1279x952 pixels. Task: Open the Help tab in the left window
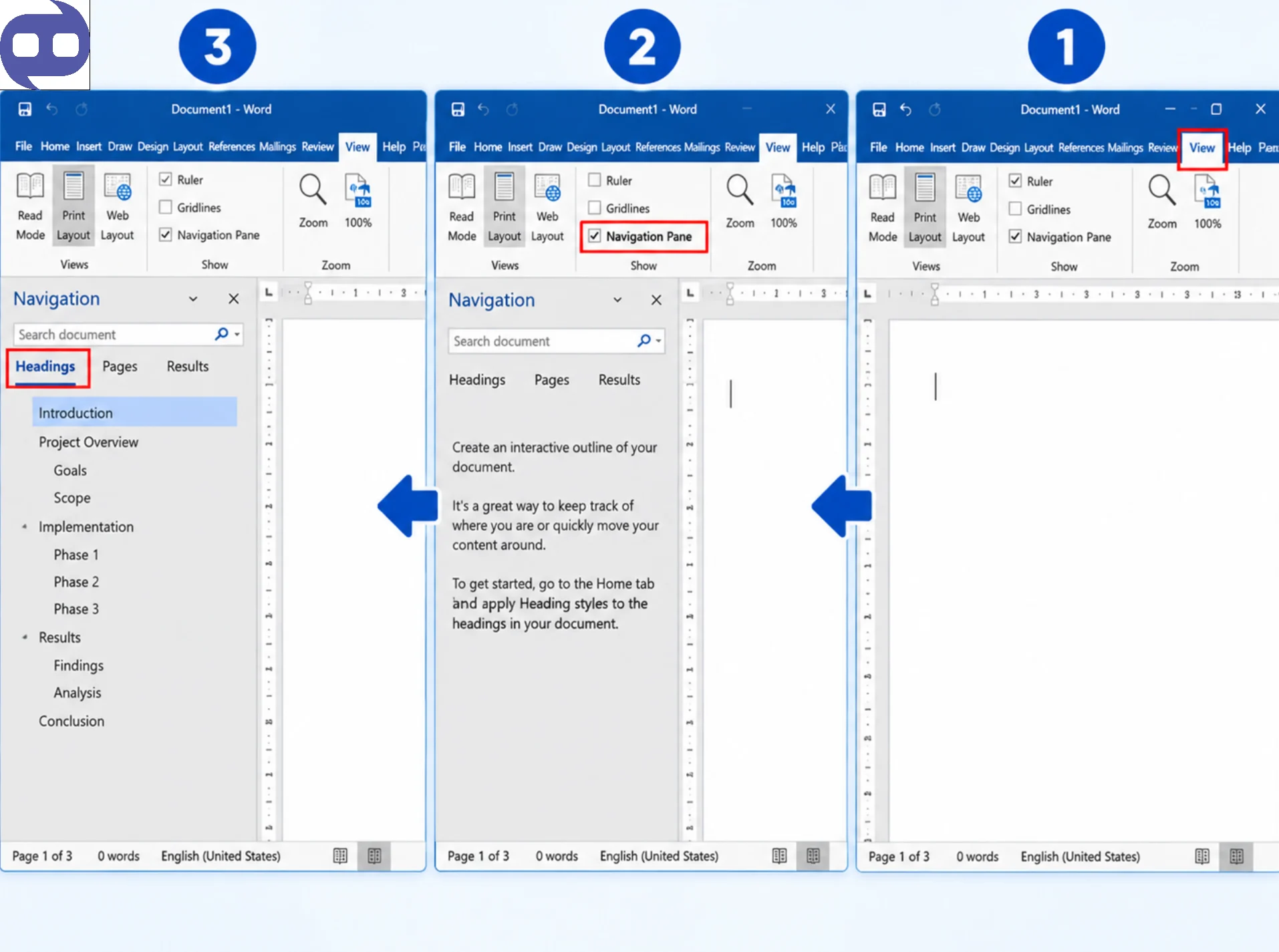click(394, 146)
